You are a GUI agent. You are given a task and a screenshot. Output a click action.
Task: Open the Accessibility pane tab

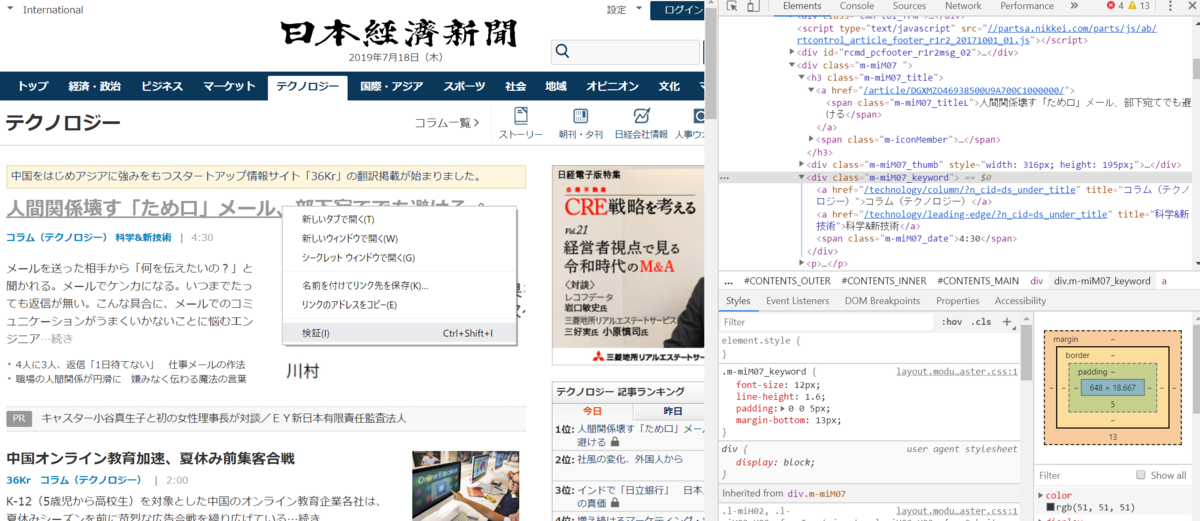coord(1020,301)
